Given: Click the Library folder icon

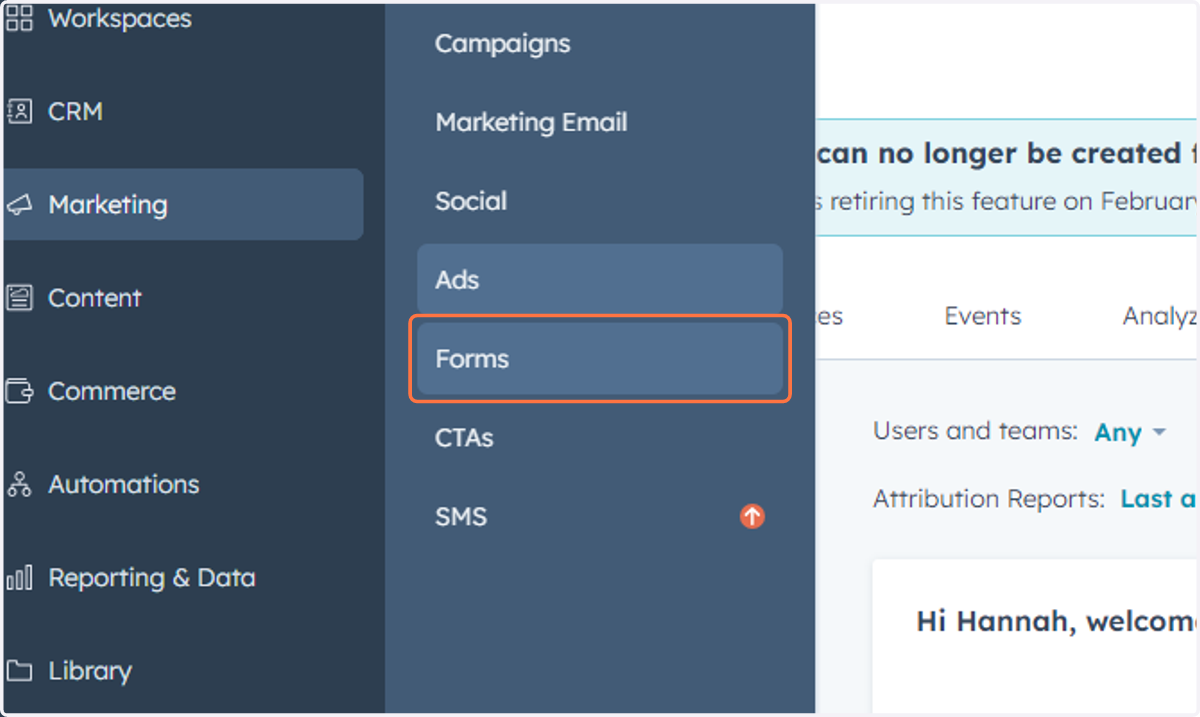Looking at the screenshot, I should [x=19, y=671].
